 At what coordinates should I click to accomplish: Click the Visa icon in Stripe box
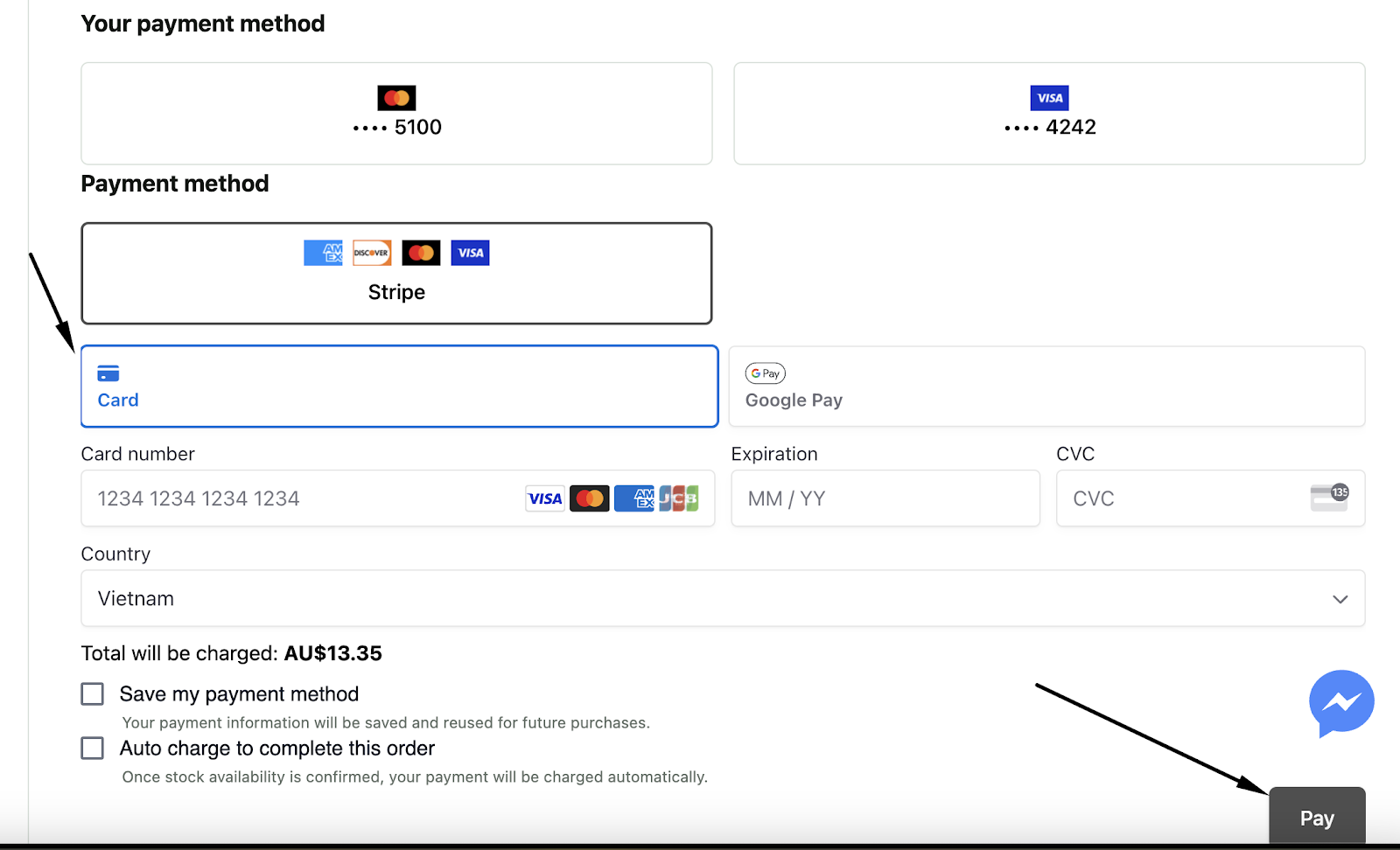(x=470, y=253)
